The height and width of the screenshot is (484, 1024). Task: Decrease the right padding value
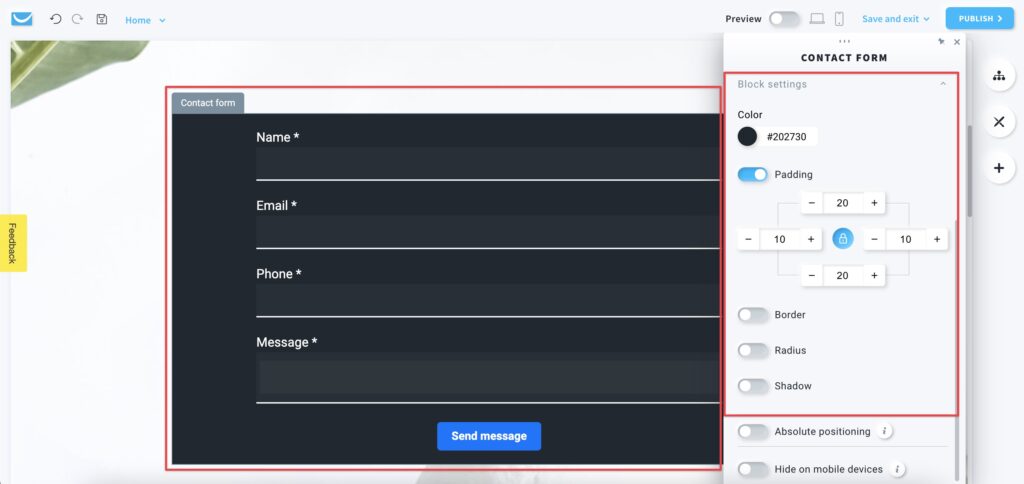pyautogui.click(x=874, y=239)
